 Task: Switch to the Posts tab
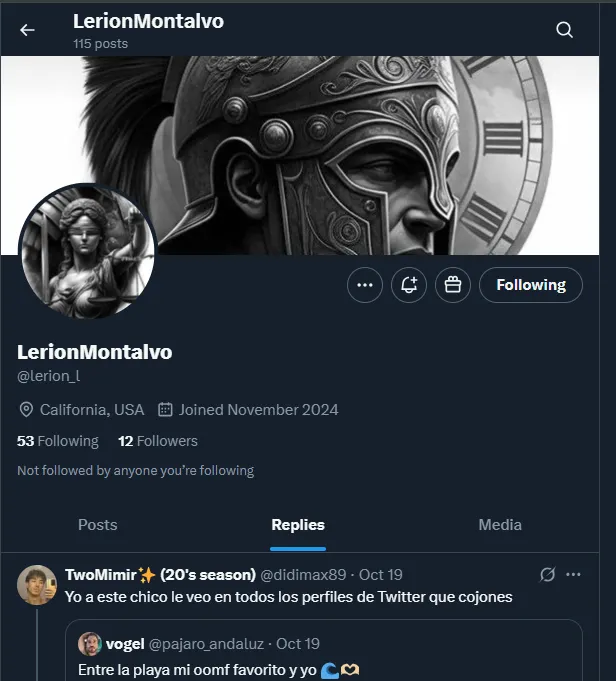pos(98,525)
